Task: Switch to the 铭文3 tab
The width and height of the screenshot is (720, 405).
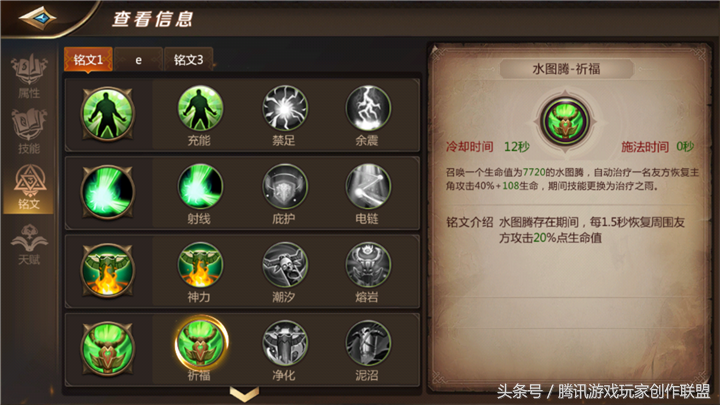Action: click(188, 60)
